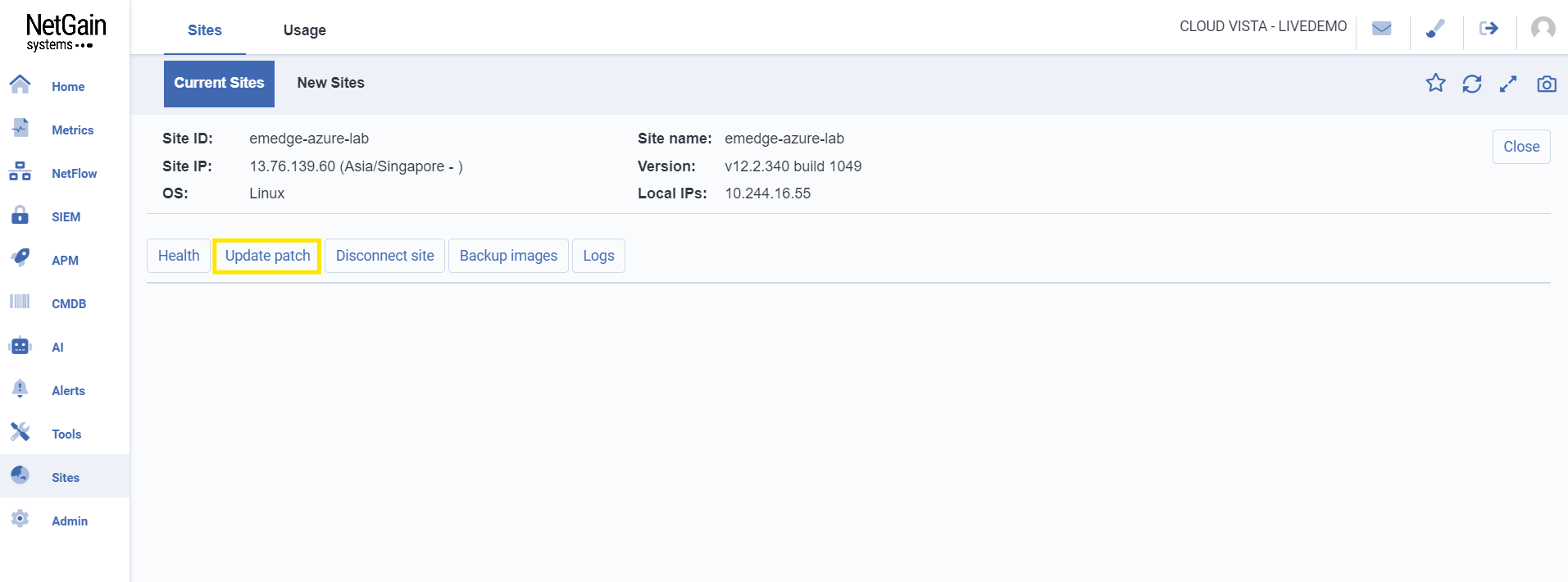Click the Disconnect site button
The width and height of the screenshot is (1568, 582).
point(385,256)
